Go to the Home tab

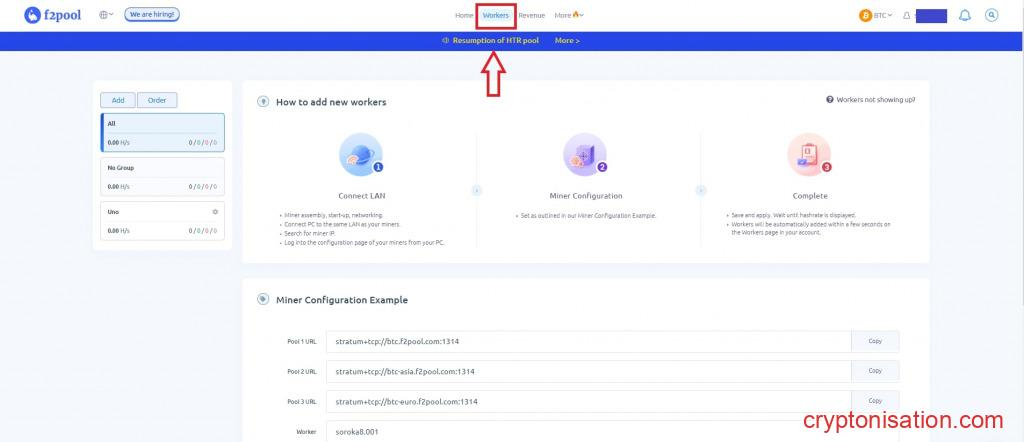pos(464,15)
